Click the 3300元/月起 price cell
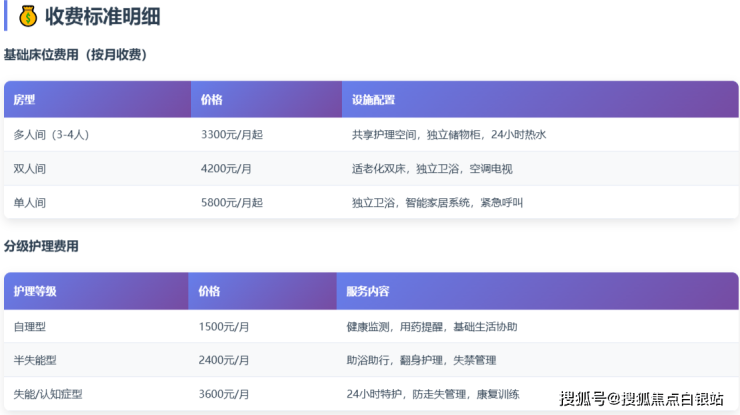The width and height of the screenshot is (740, 415). pyautogui.click(x=231, y=134)
